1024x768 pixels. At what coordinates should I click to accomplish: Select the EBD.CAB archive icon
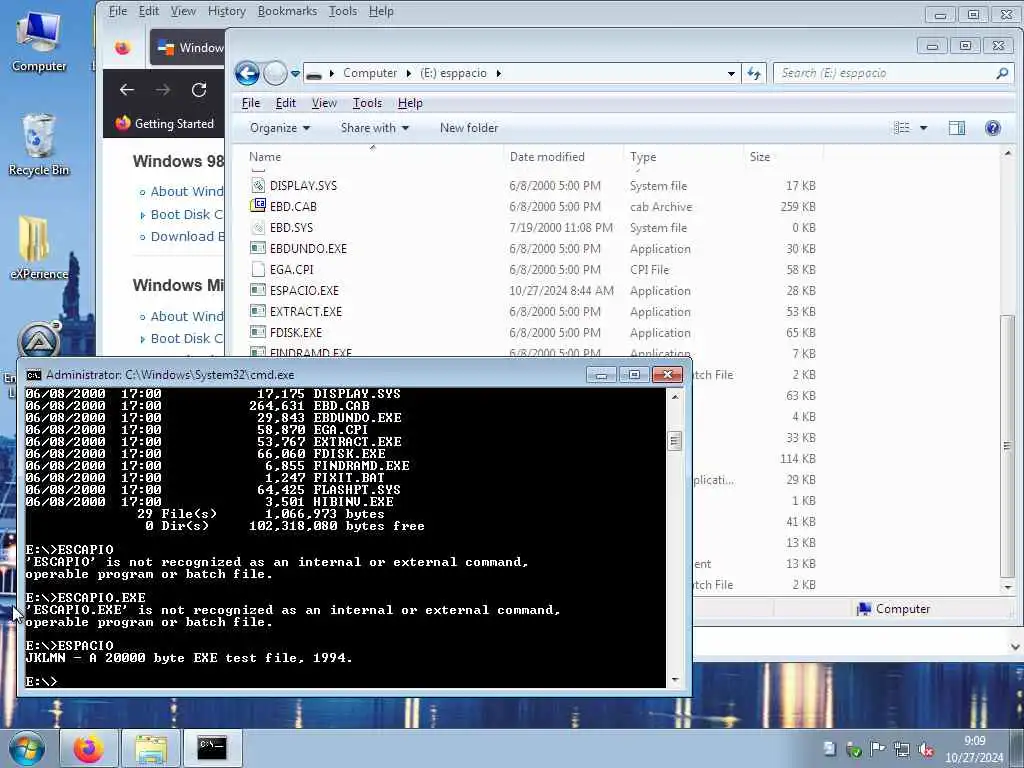pyautogui.click(x=258, y=206)
